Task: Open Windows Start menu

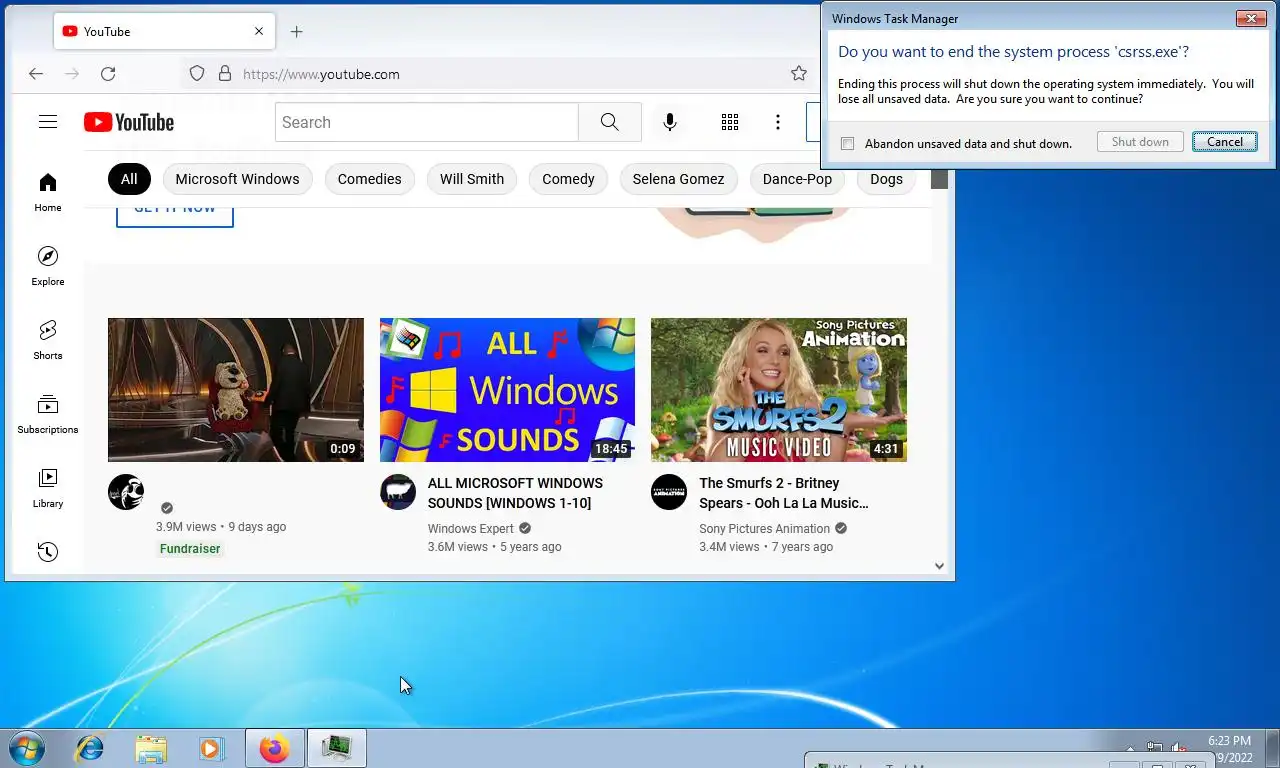Action: pos(27,748)
